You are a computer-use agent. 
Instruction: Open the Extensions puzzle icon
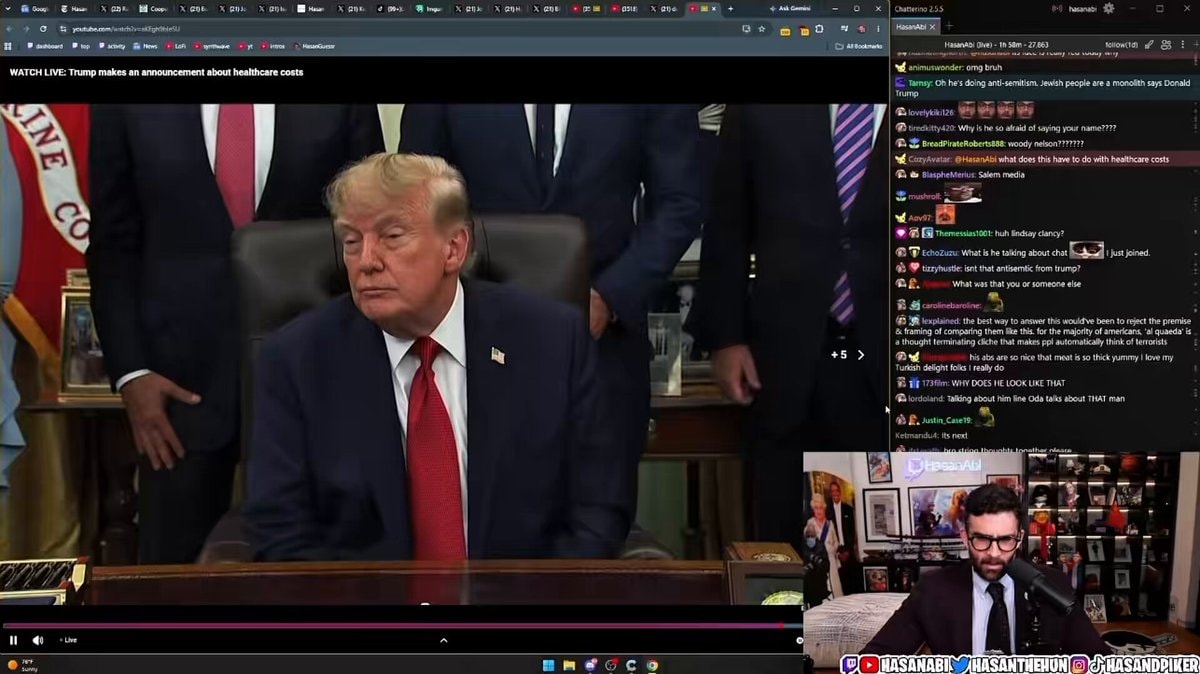819,29
